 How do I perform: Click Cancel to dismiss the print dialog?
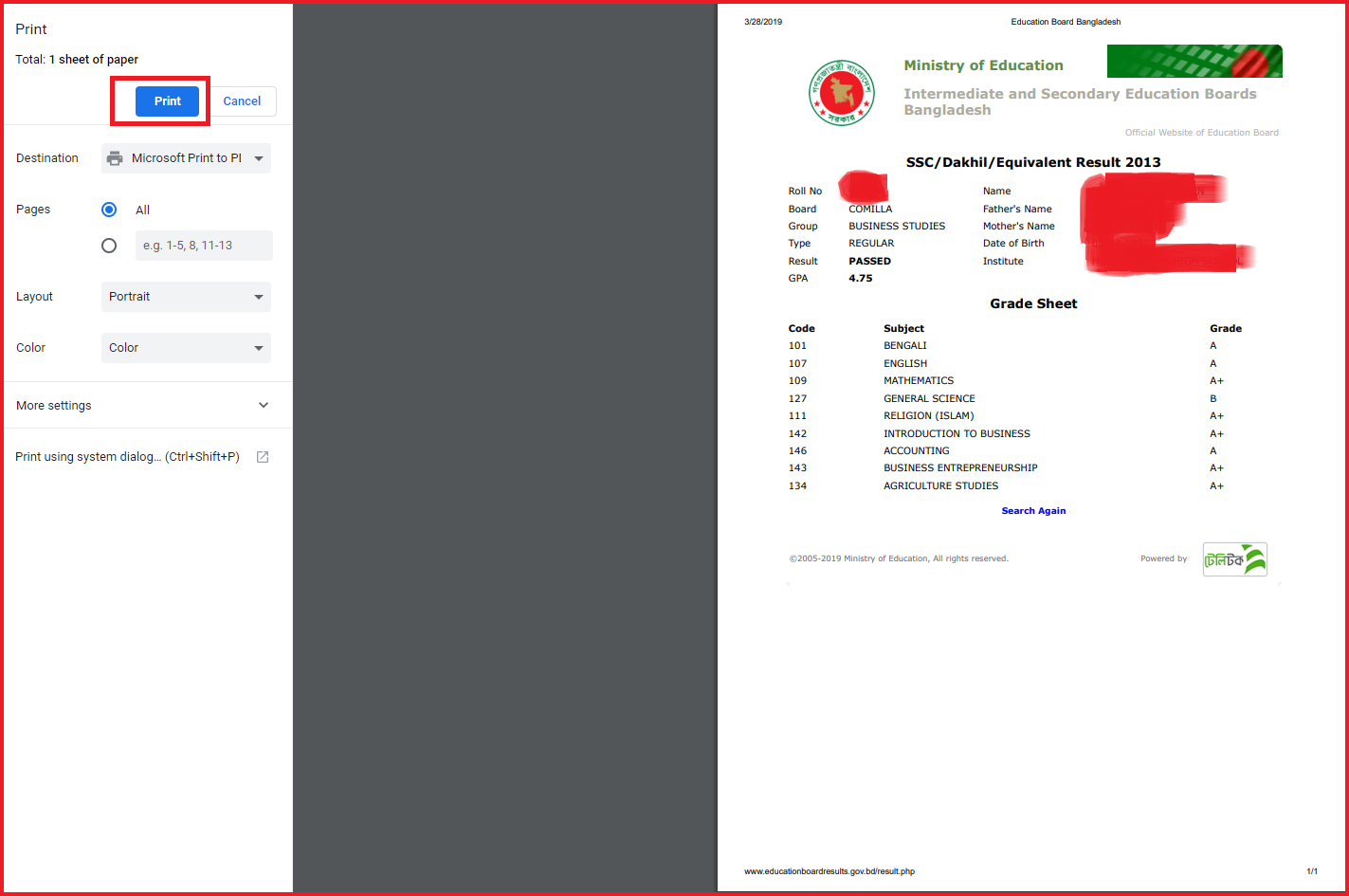[242, 101]
